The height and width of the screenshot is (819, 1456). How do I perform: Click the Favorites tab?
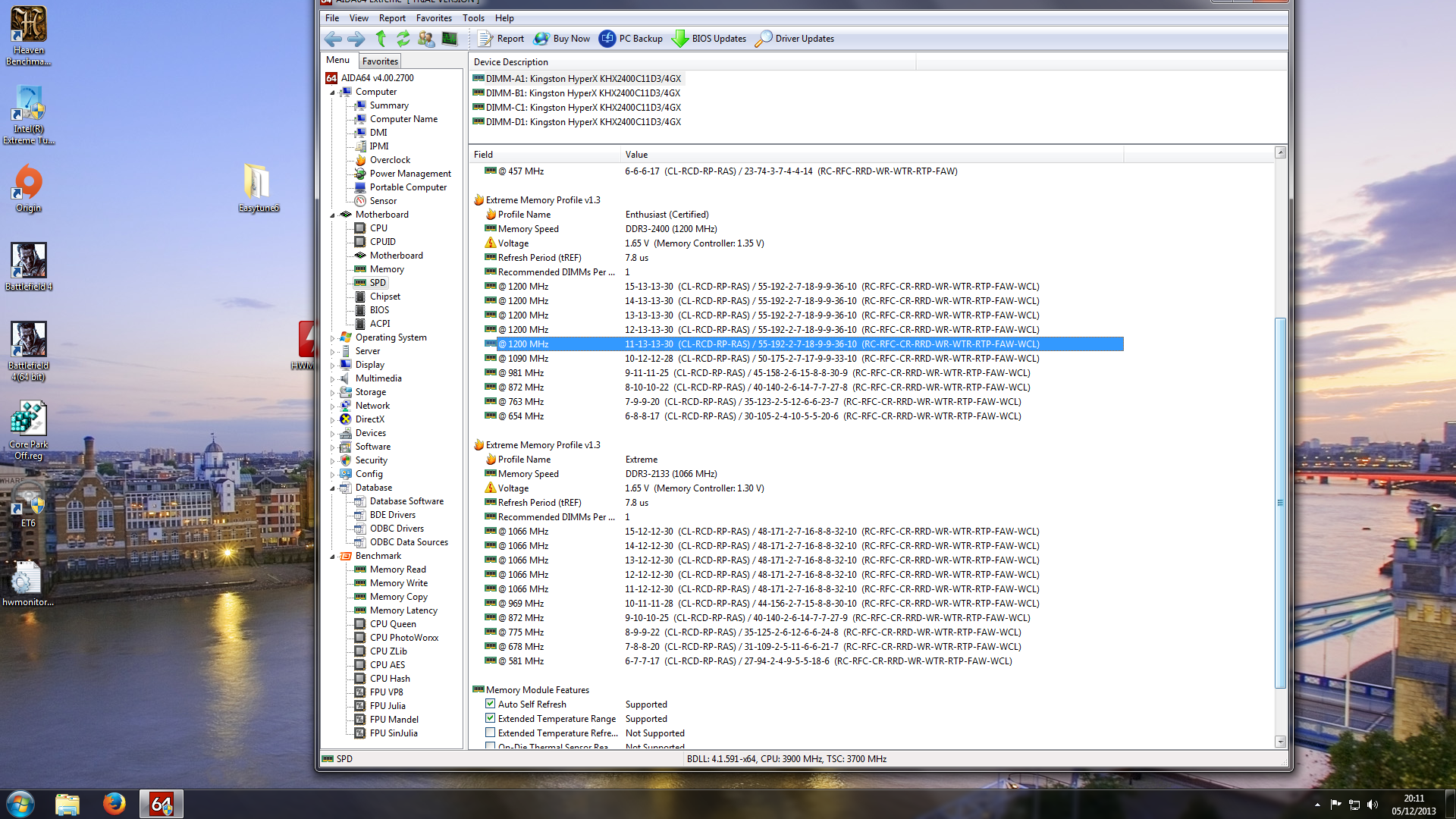[379, 61]
